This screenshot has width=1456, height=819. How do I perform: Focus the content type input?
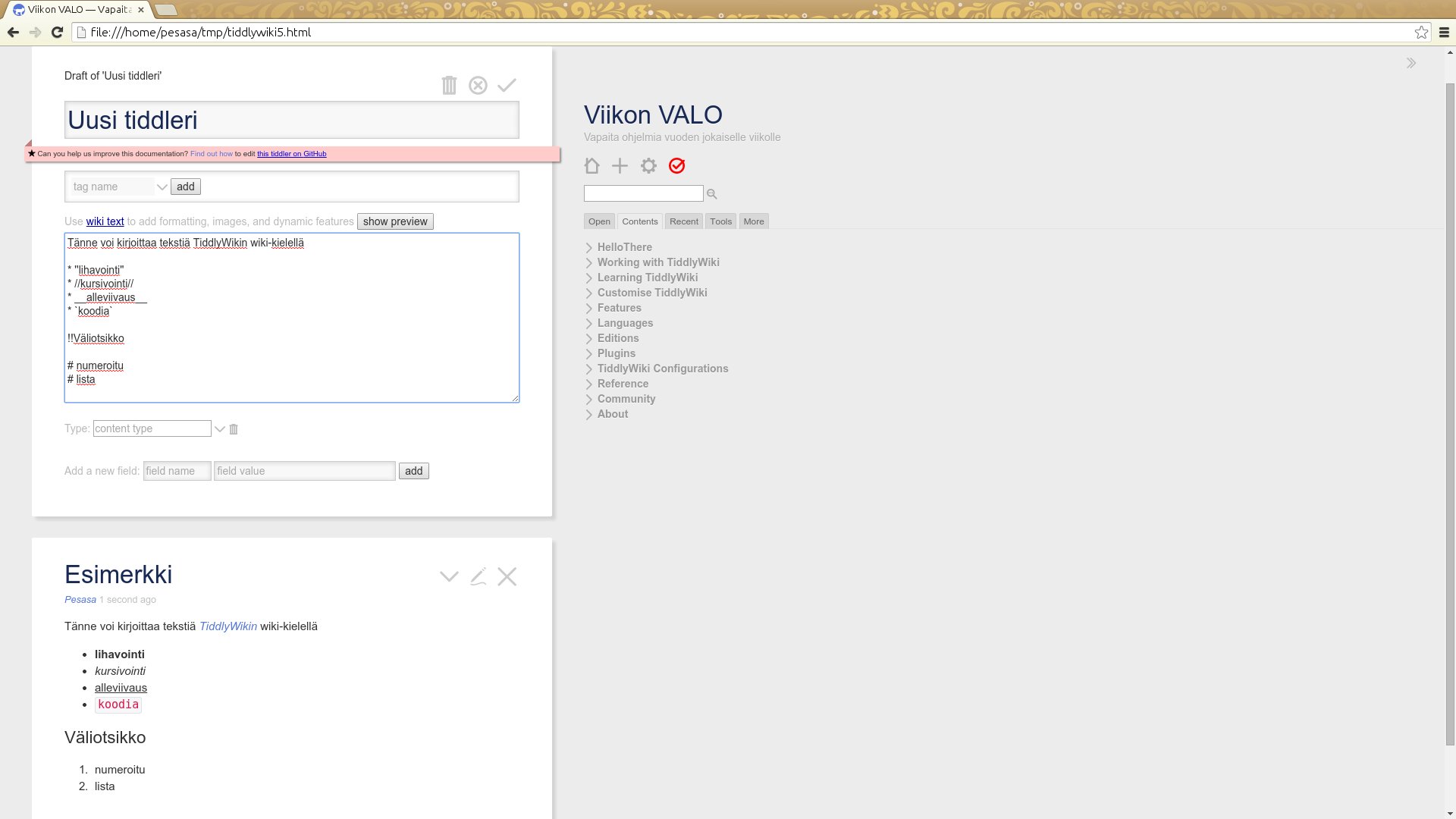click(152, 429)
